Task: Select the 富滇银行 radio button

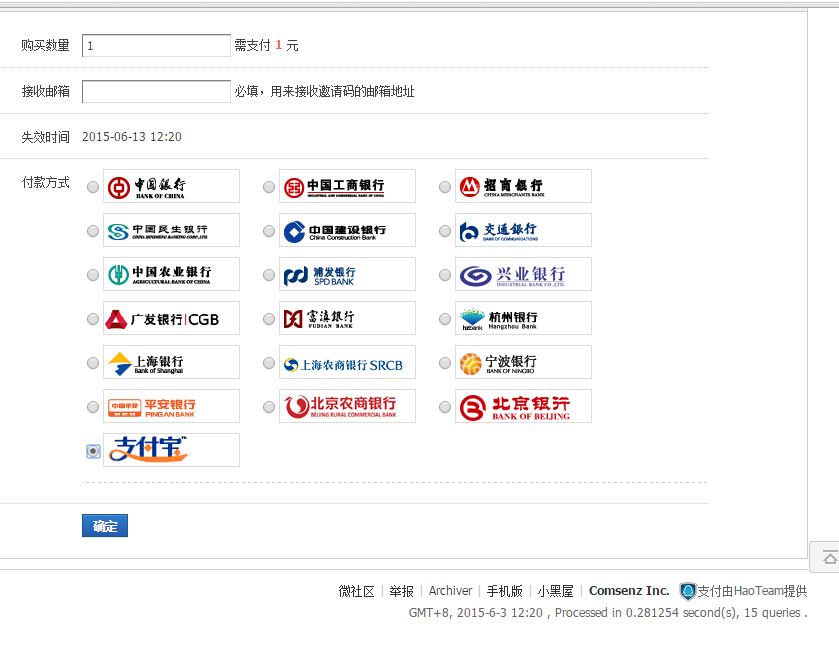Action: pyautogui.click(x=269, y=319)
